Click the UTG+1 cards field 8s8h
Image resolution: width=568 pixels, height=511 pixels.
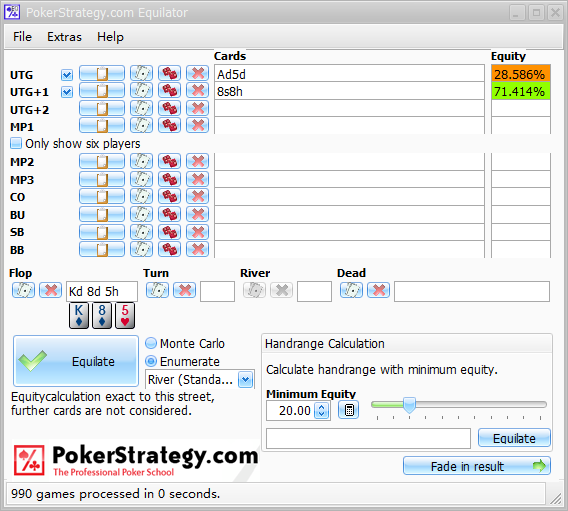pyautogui.click(x=349, y=91)
